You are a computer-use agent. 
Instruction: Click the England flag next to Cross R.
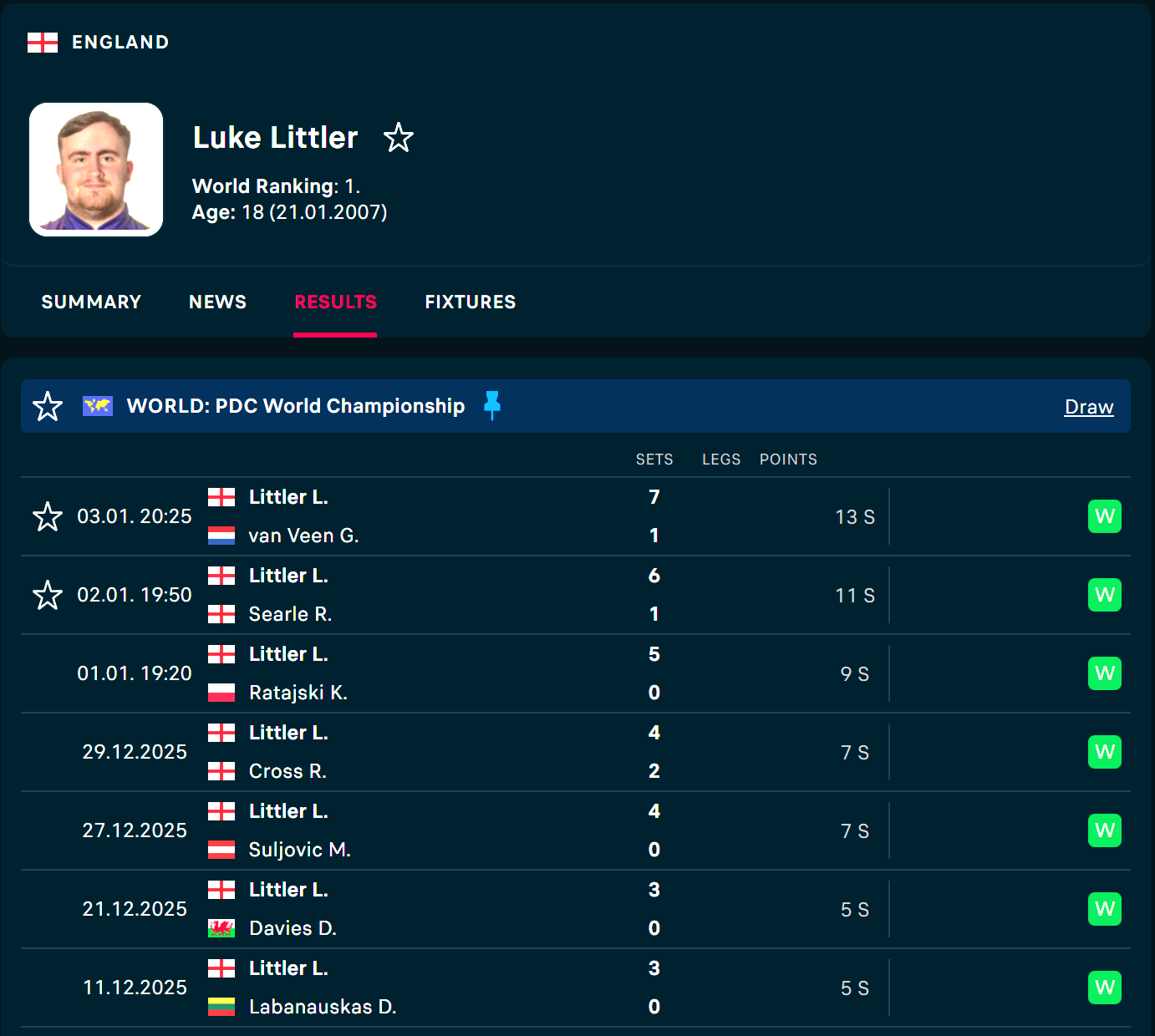point(221,771)
